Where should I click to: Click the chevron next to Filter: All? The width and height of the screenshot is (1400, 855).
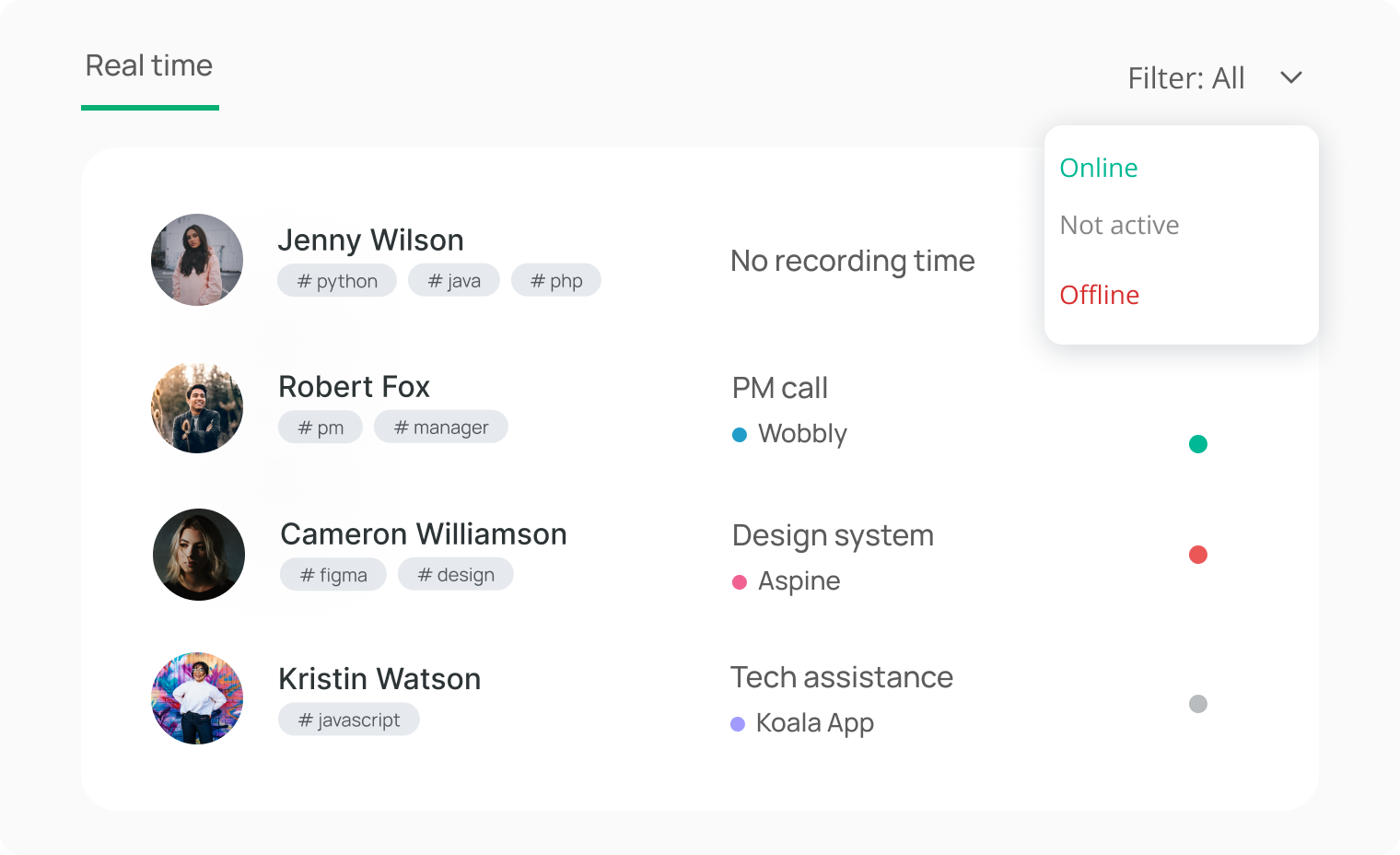(x=1291, y=78)
